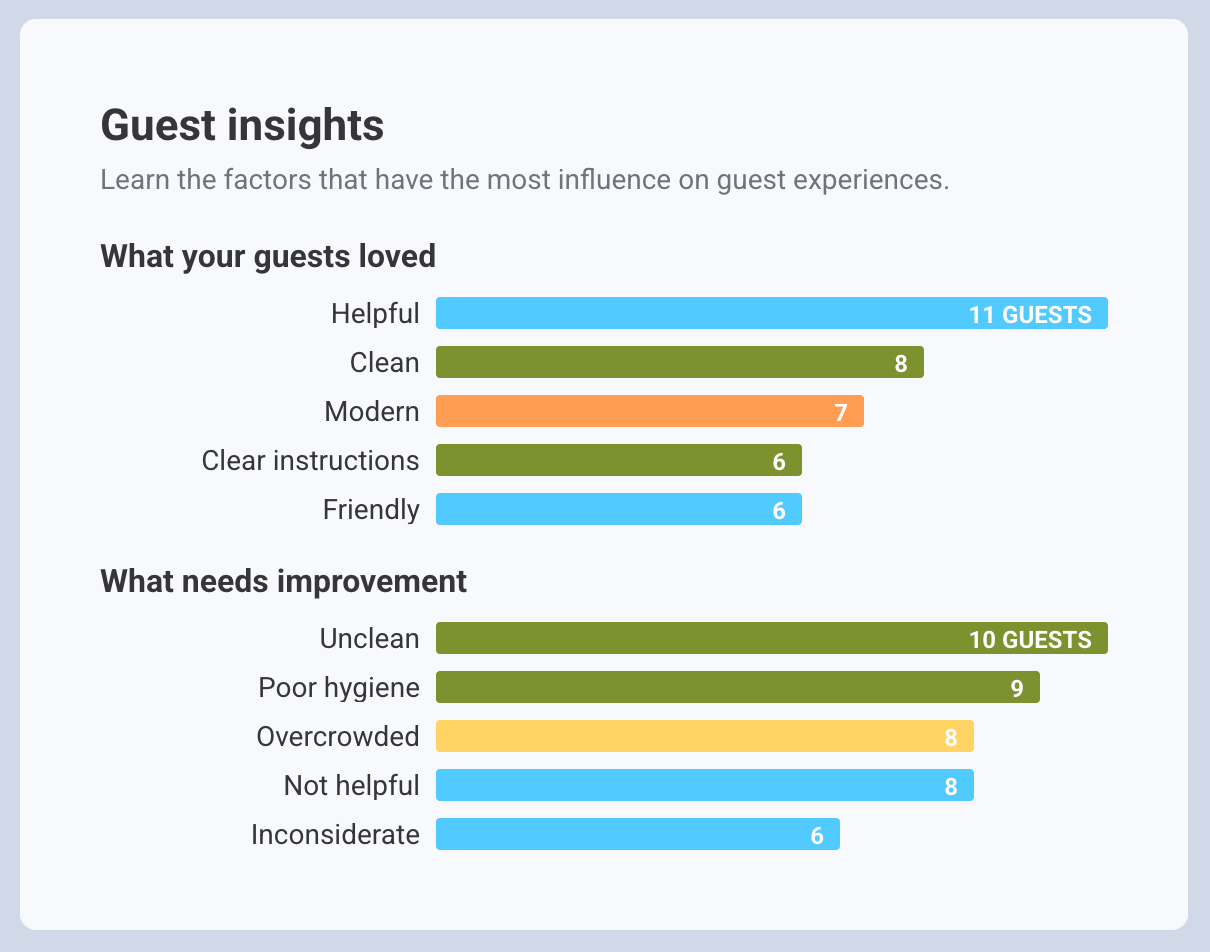Click the orange Modern bar
This screenshot has width=1210, height=952.
[x=649, y=412]
